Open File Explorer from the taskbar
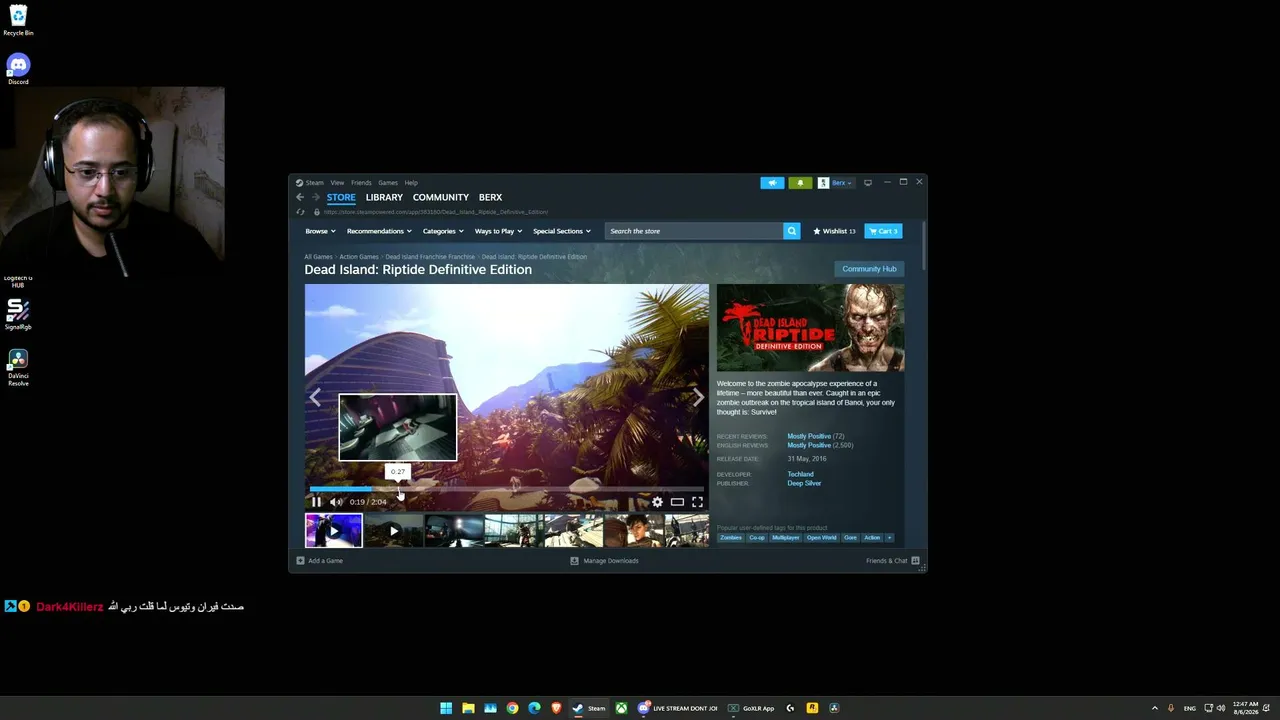1280x720 pixels. (x=468, y=708)
